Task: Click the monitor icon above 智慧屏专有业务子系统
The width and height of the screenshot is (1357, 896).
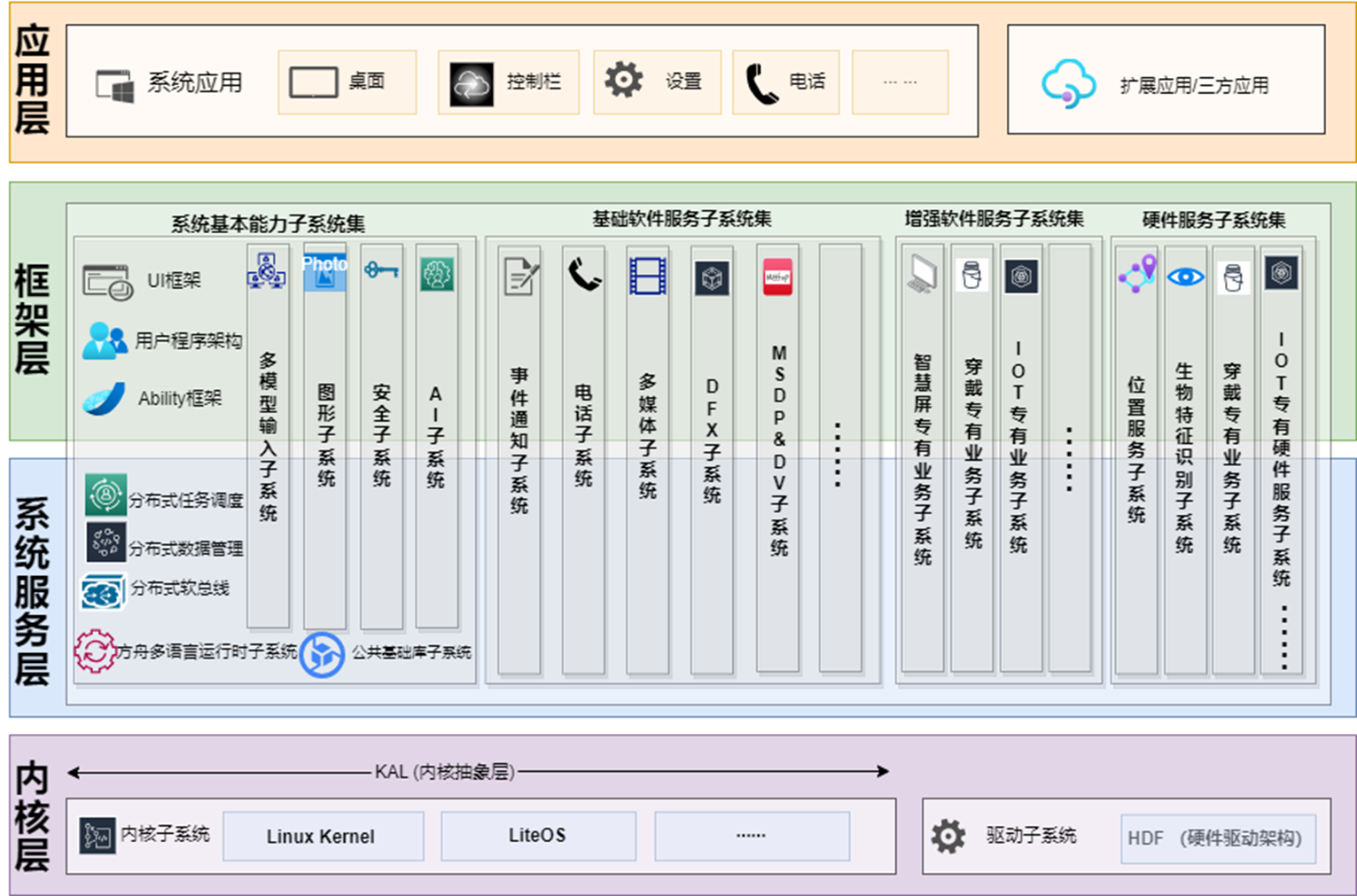Action: (922, 274)
